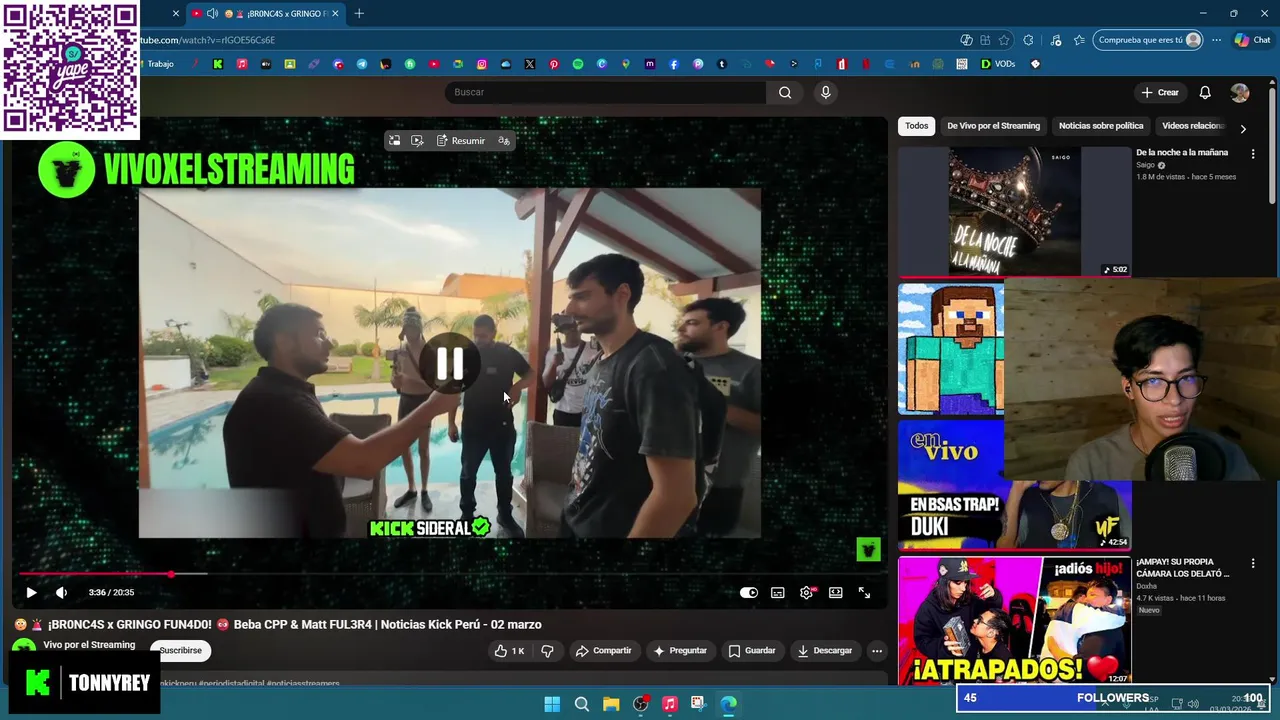The height and width of the screenshot is (720, 1280).
Task: Open options menu for ¡AMPAY! video
Action: pyautogui.click(x=1253, y=564)
